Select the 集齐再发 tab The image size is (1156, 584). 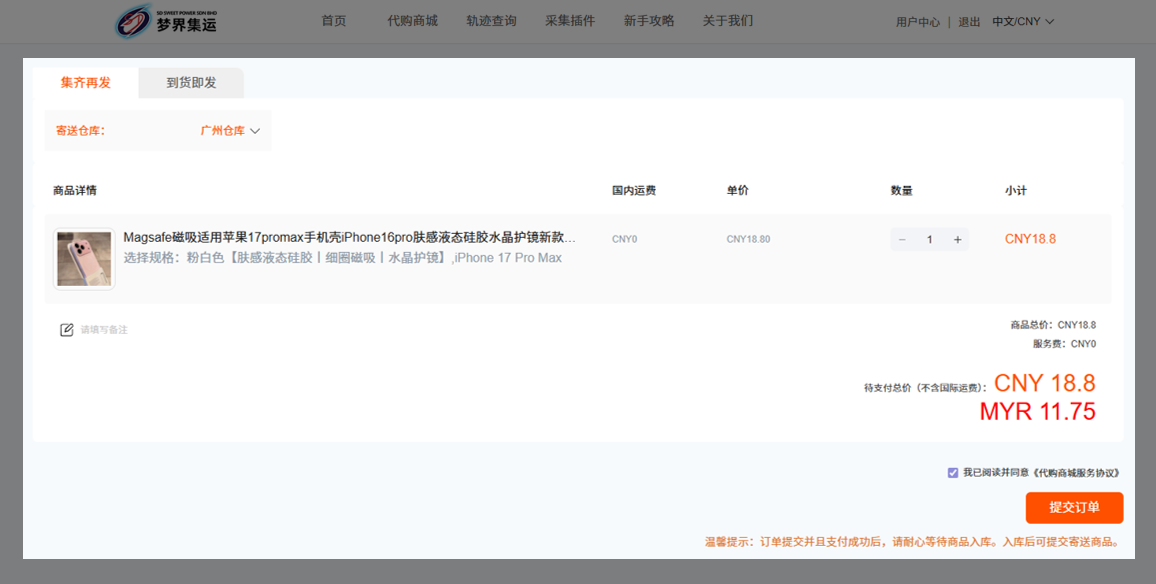point(86,83)
